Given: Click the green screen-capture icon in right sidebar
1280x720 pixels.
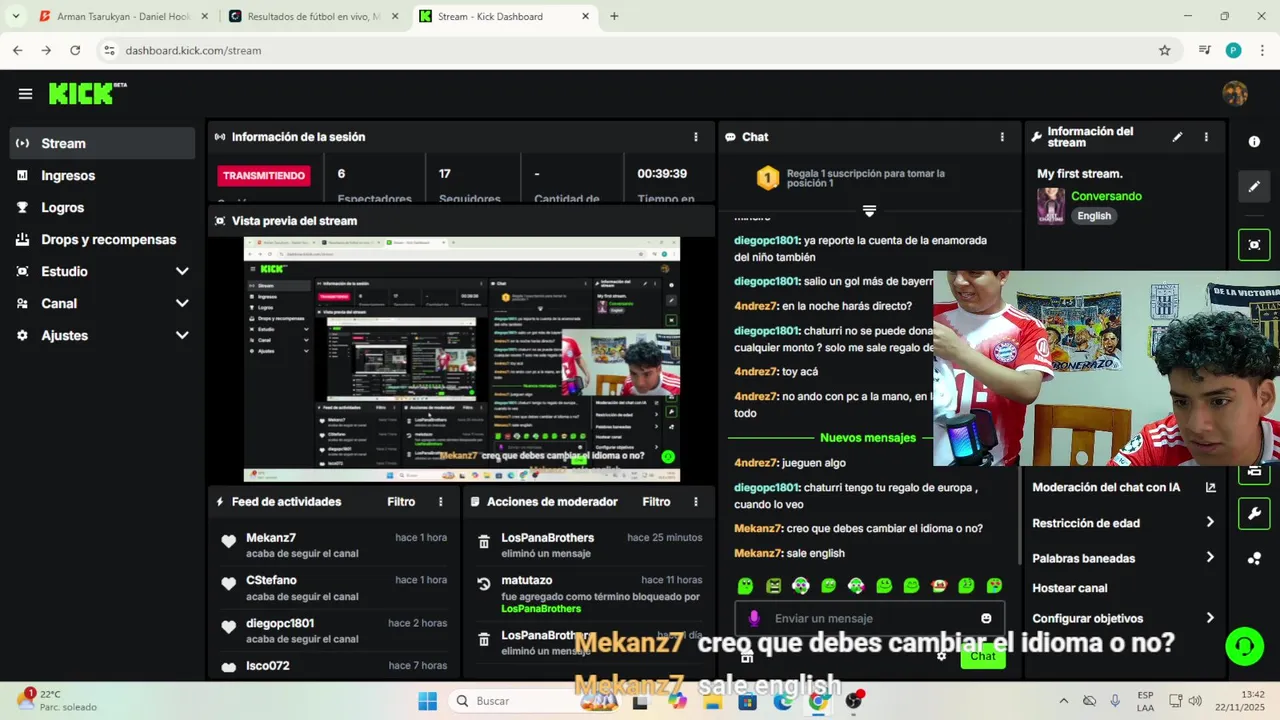Looking at the screenshot, I should [1254, 245].
